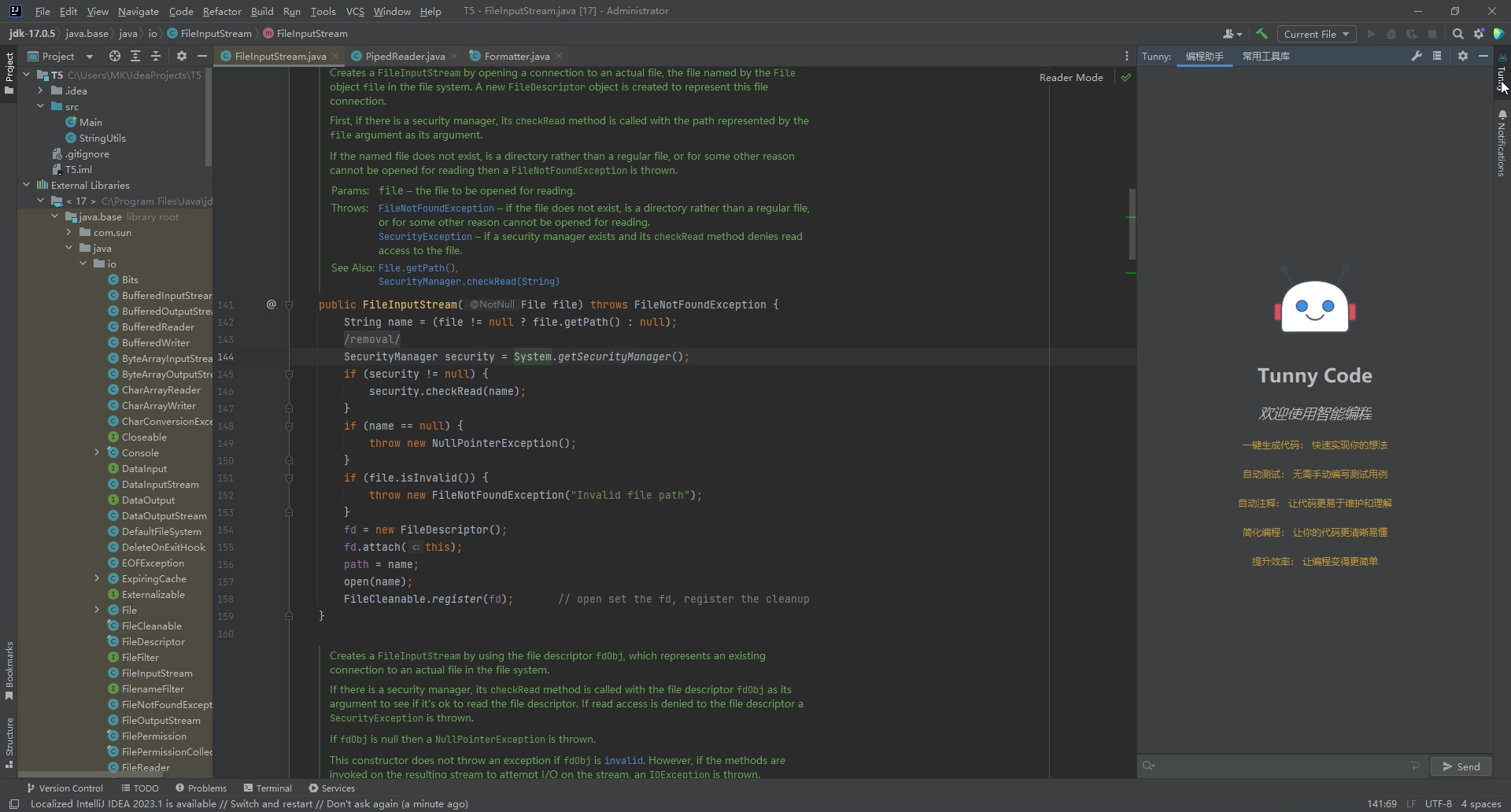Open the Current File run configuration dropdown

1316,34
